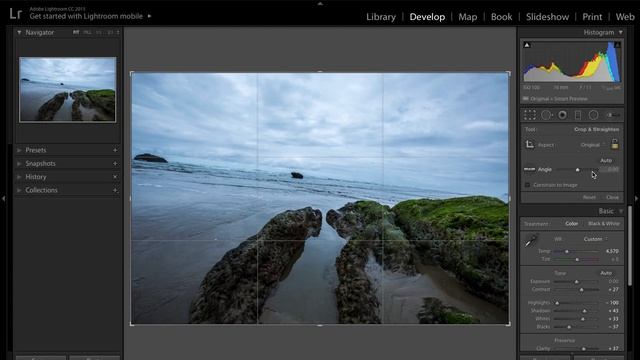The height and width of the screenshot is (360, 640).
Task: Expand the Snapshots panel
Action: [19, 164]
